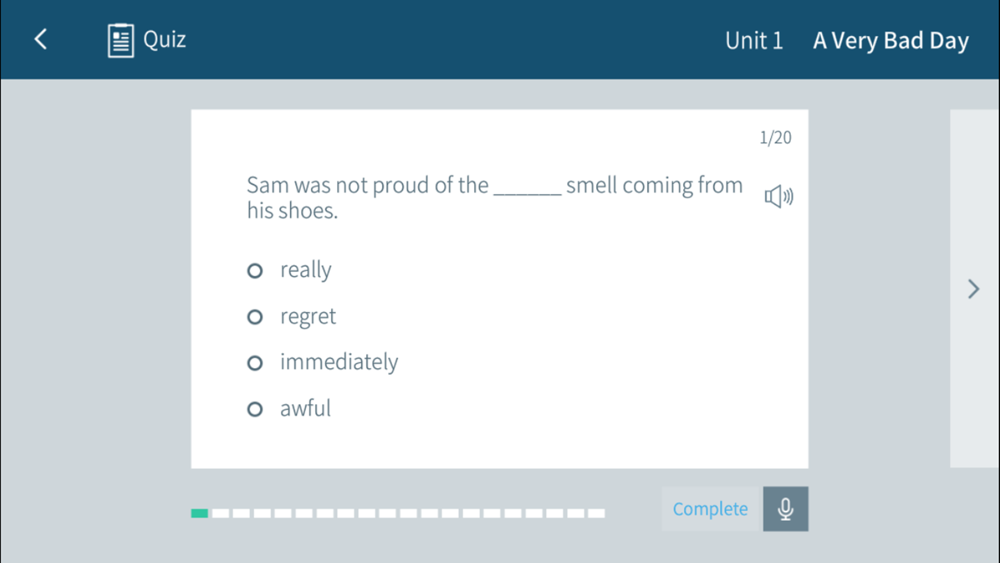The height and width of the screenshot is (563, 1000).
Task: Click the 1/20 question counter
Action: click(x=776, y=137)
